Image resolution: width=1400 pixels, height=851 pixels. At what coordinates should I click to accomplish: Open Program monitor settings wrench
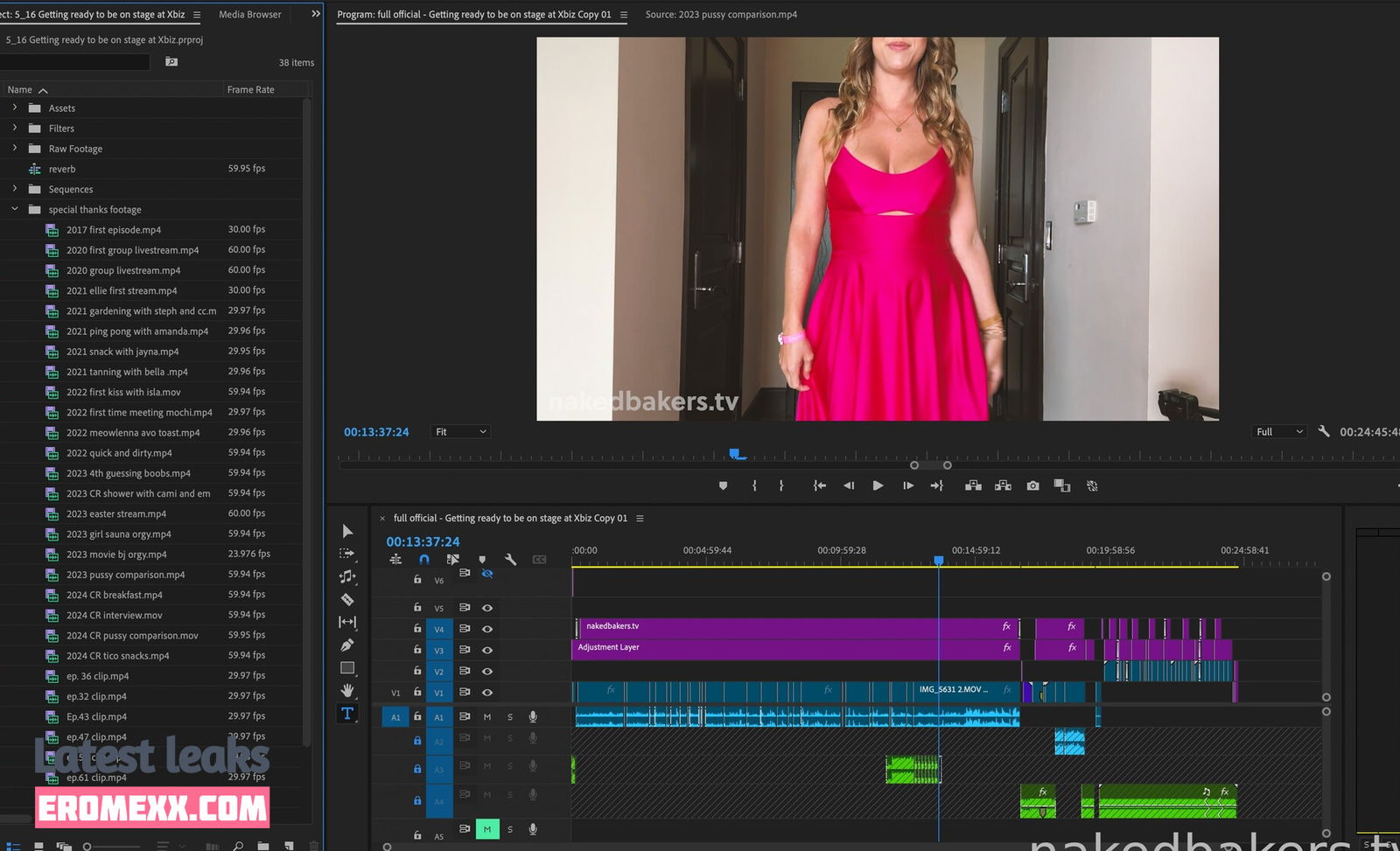click(1324, 431)
